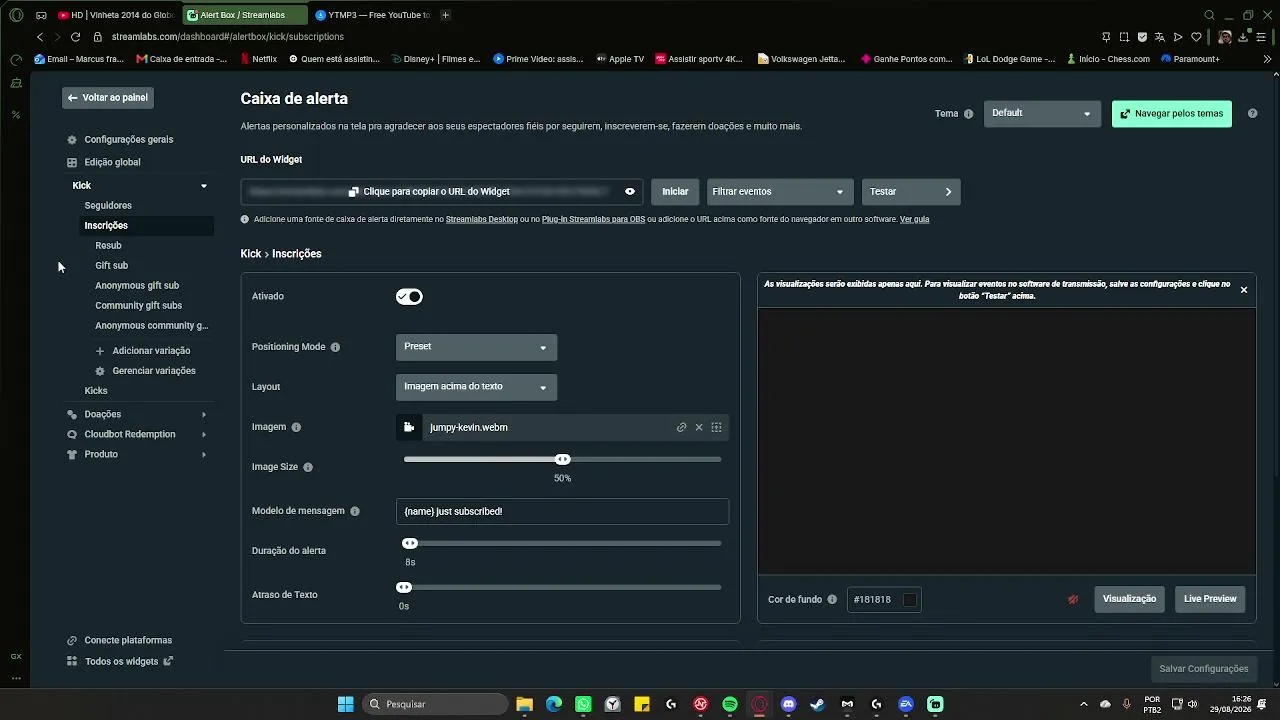Viewport: 1280px width, 720px height.
Task: Open Spotify from the taskbar
Action: (730, 704)
